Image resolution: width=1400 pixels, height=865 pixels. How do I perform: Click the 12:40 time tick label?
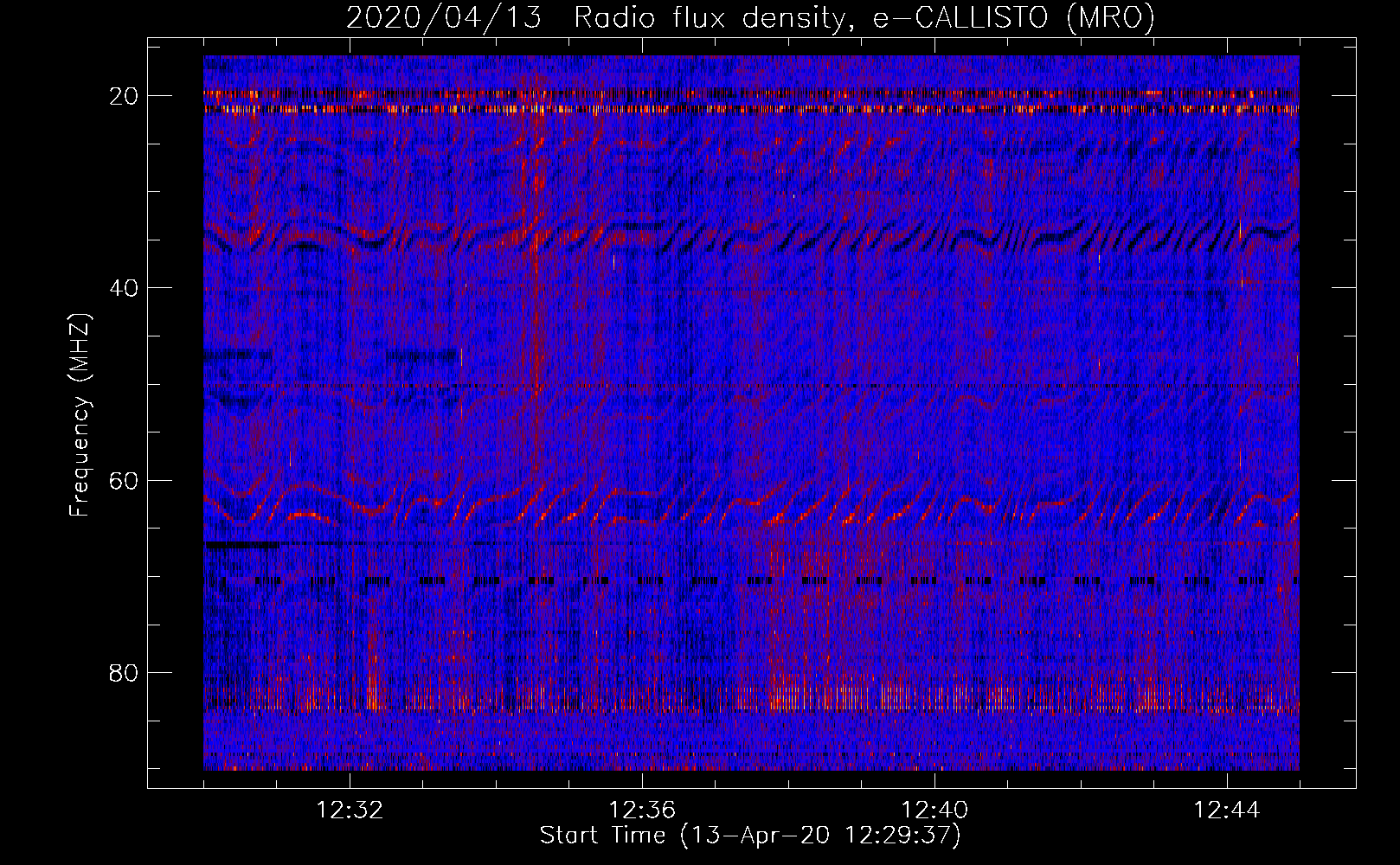pyautogui.click(x=934, y=811)
